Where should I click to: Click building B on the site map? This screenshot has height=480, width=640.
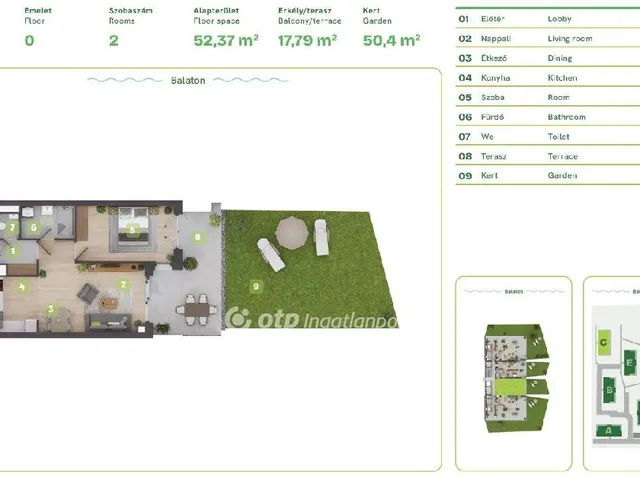(x=609, y=391)
